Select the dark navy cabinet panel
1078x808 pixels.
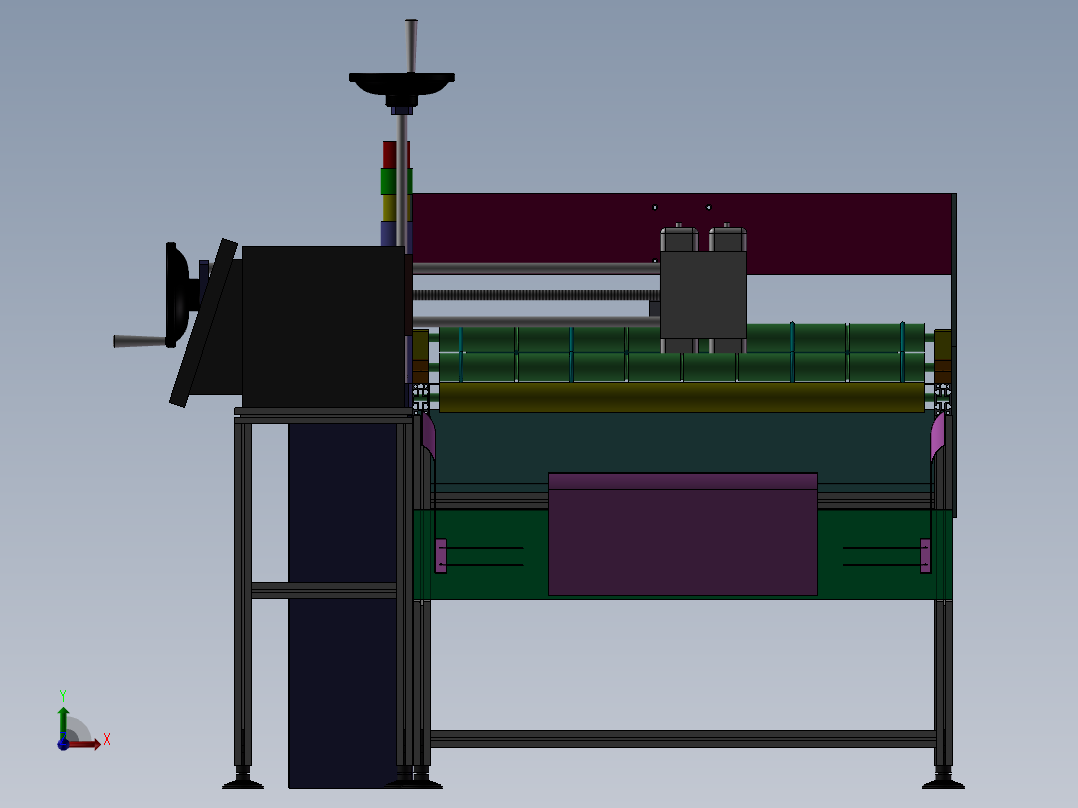coord(342,605)
